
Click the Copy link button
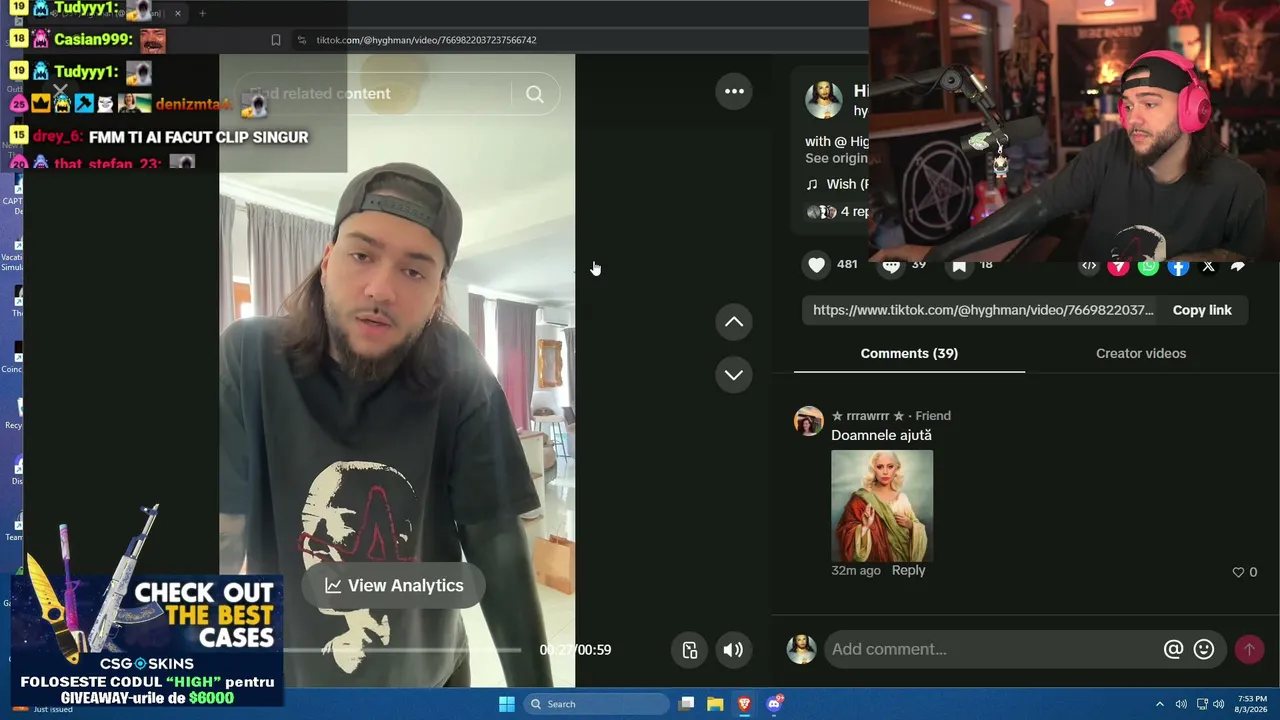click(x=1202, y=310)
